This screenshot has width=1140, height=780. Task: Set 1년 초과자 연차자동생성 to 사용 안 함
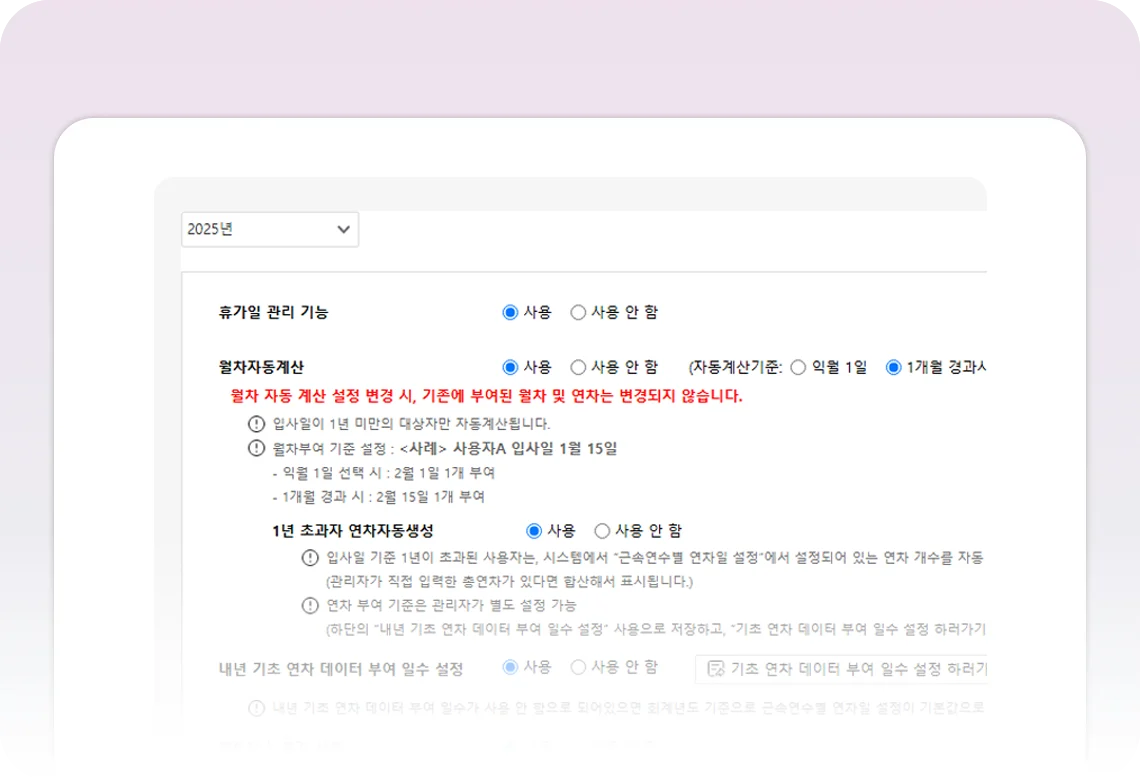pos(602,531)
